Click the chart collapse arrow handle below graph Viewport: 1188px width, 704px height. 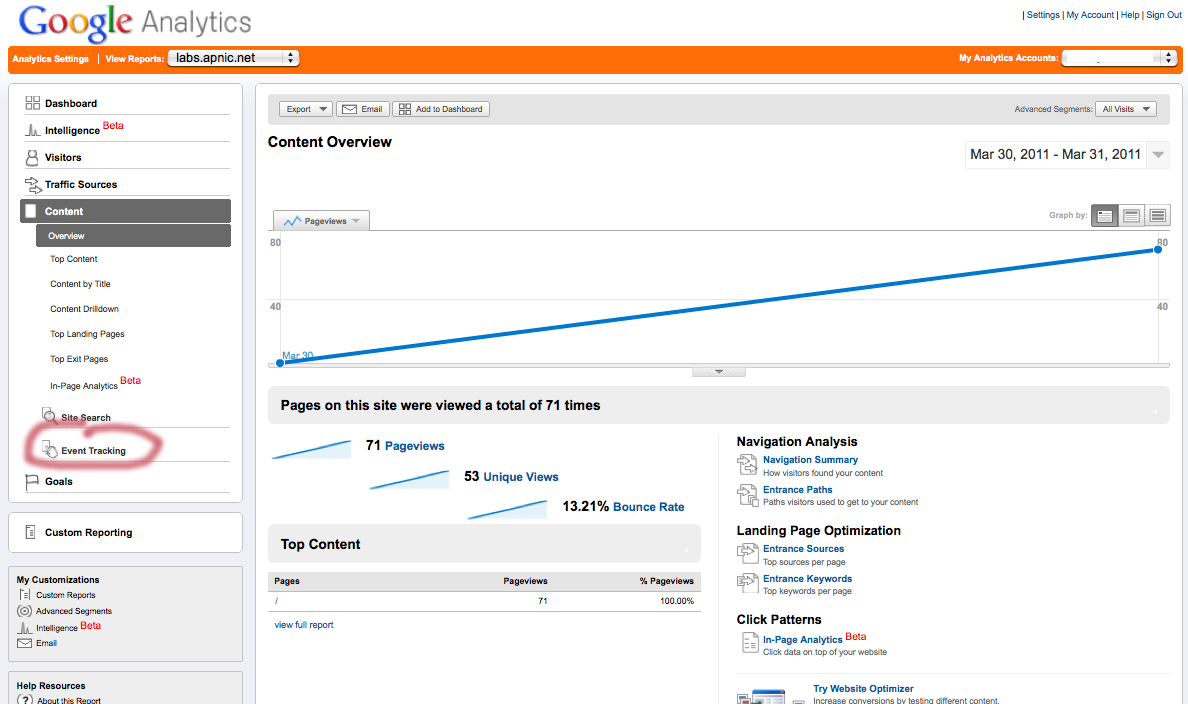coord(719,372)
